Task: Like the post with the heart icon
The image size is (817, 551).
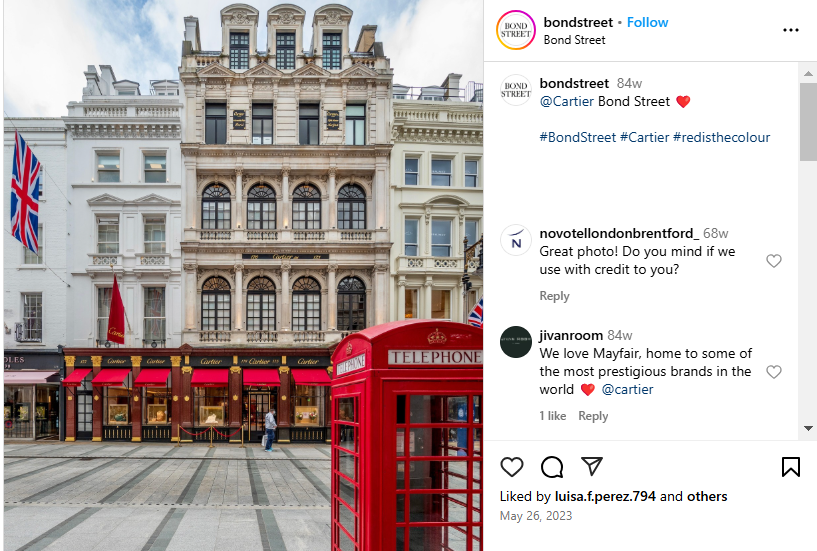Action: (x=511, y=467)
